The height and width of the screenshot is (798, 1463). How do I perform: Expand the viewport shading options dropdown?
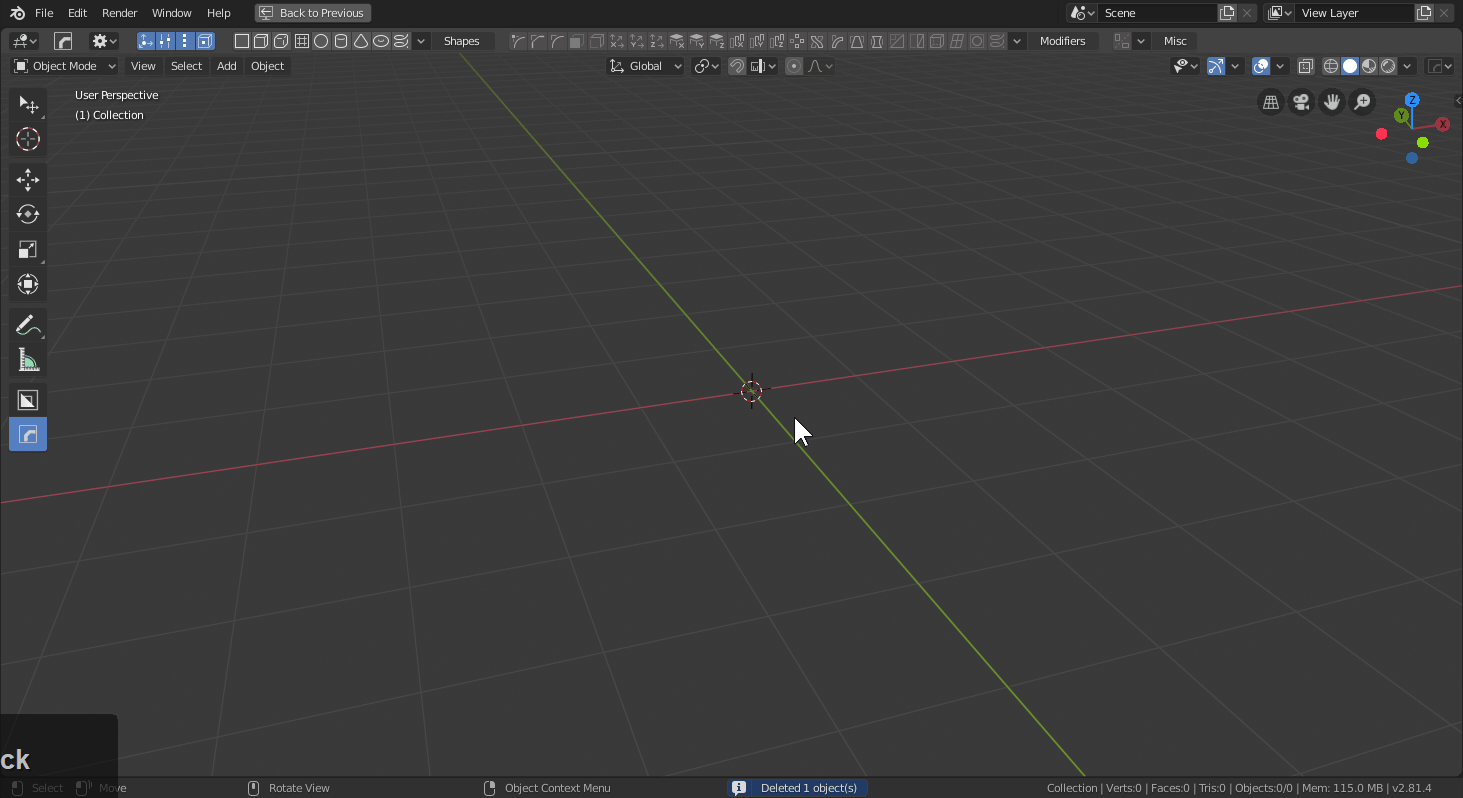pos(1408,66)
